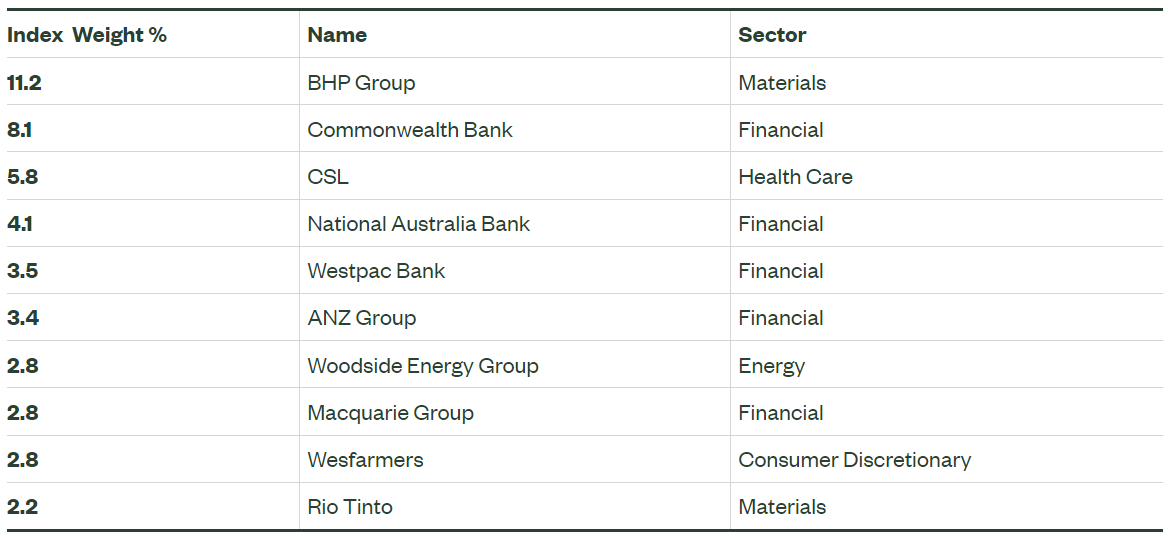Select the ANZ Group name cell
This screenshot has width=1171, height=537.
(x=361, y=318)
